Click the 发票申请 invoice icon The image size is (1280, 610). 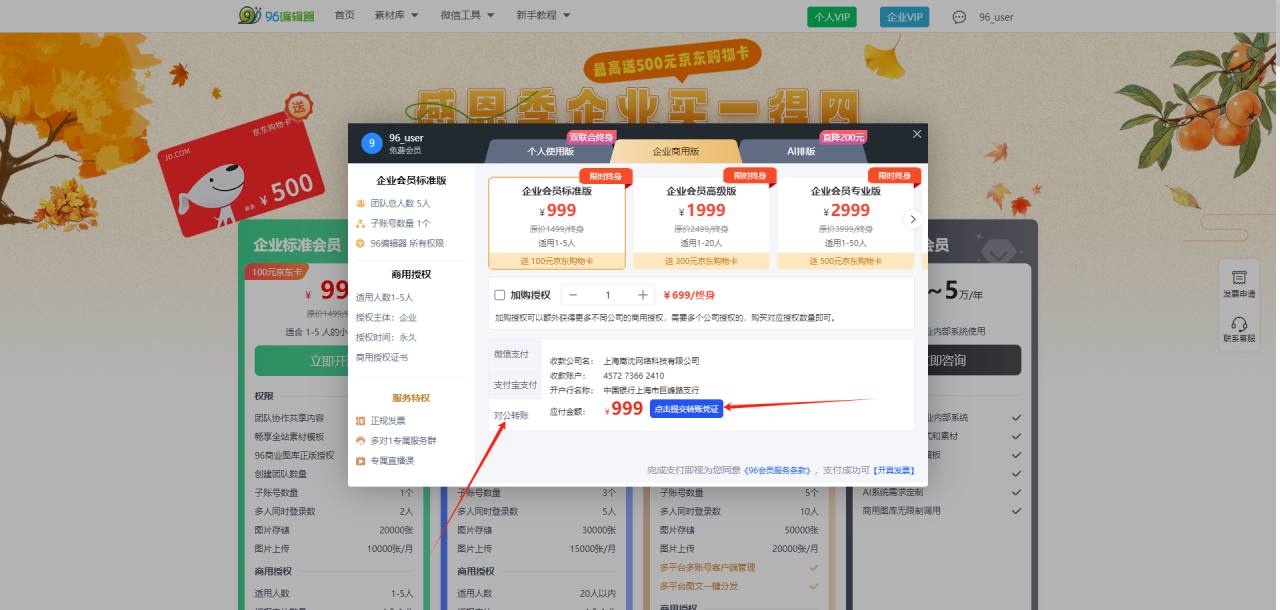[1239, 278]
